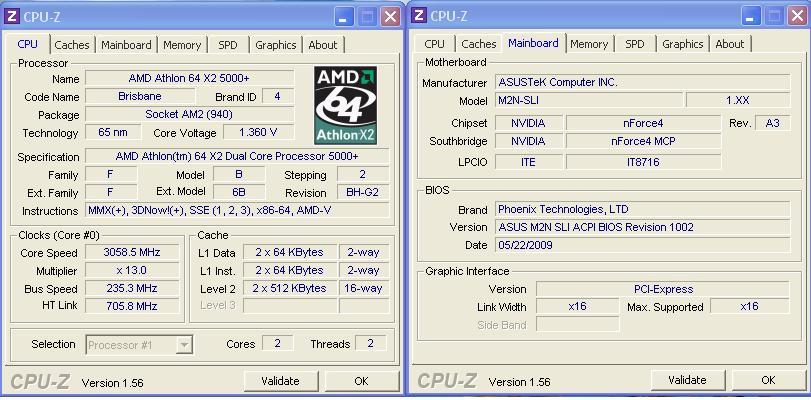Click the Max. Supported value 'x16'
811x400 pixels.
[x=749, y=306]
